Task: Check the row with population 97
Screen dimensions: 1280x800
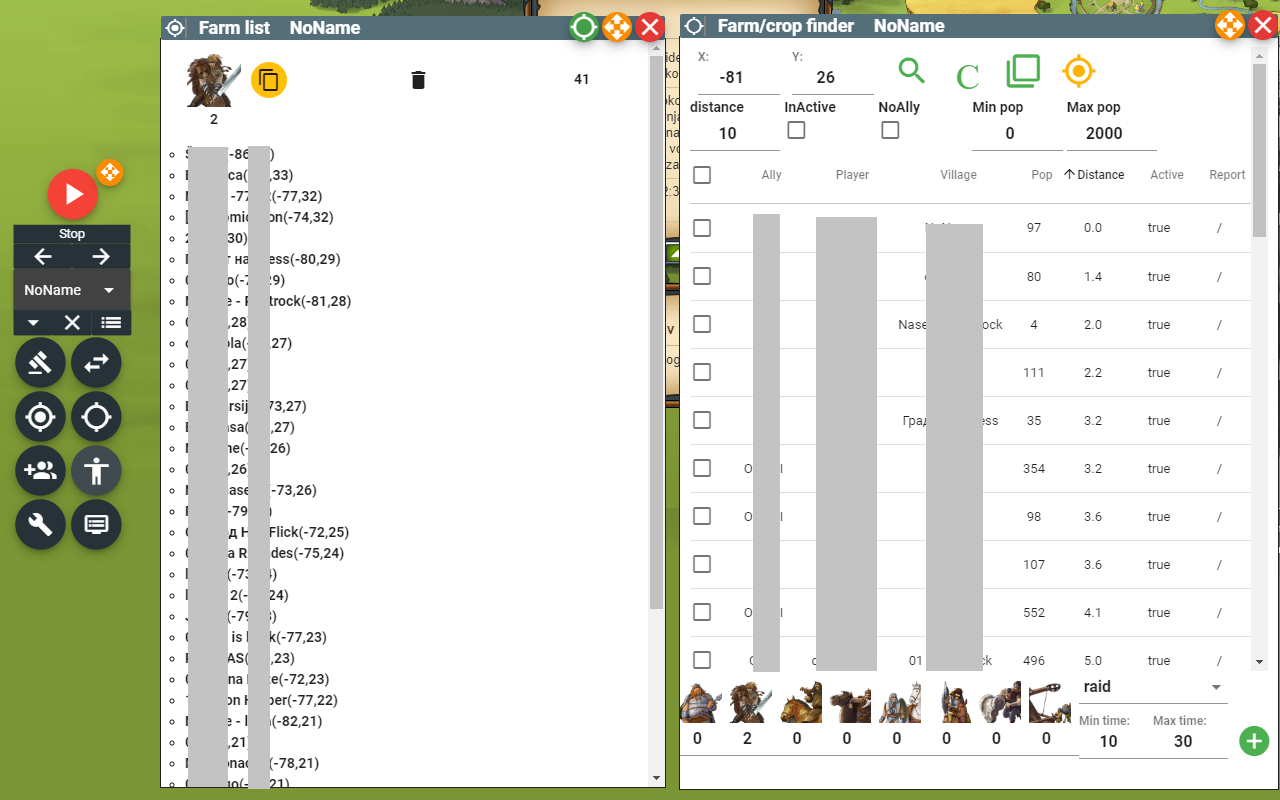Action: tap(702, 228)
